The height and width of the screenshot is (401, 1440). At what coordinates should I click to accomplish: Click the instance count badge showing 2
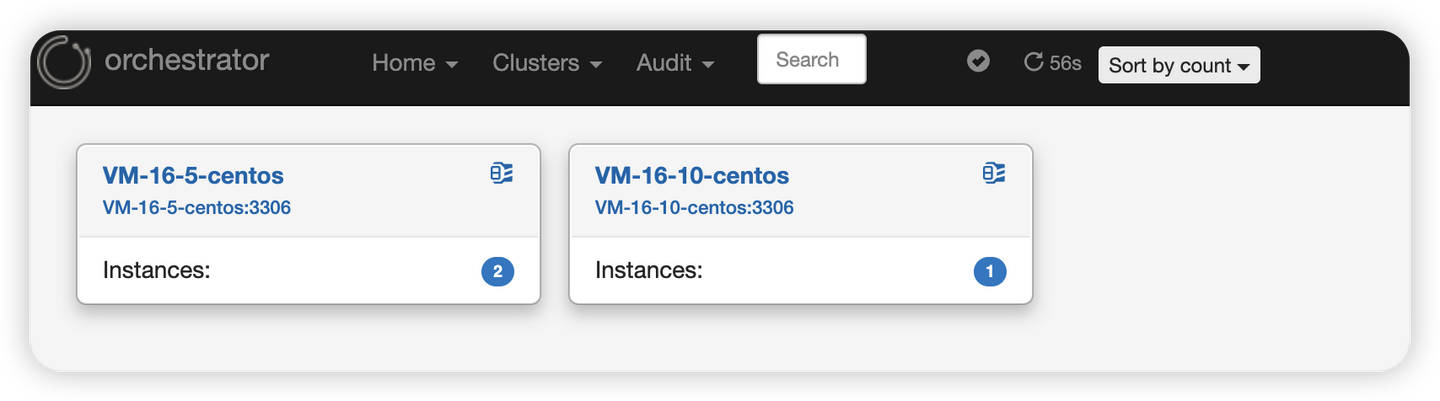pyautogui.click(x=497, y=271)
